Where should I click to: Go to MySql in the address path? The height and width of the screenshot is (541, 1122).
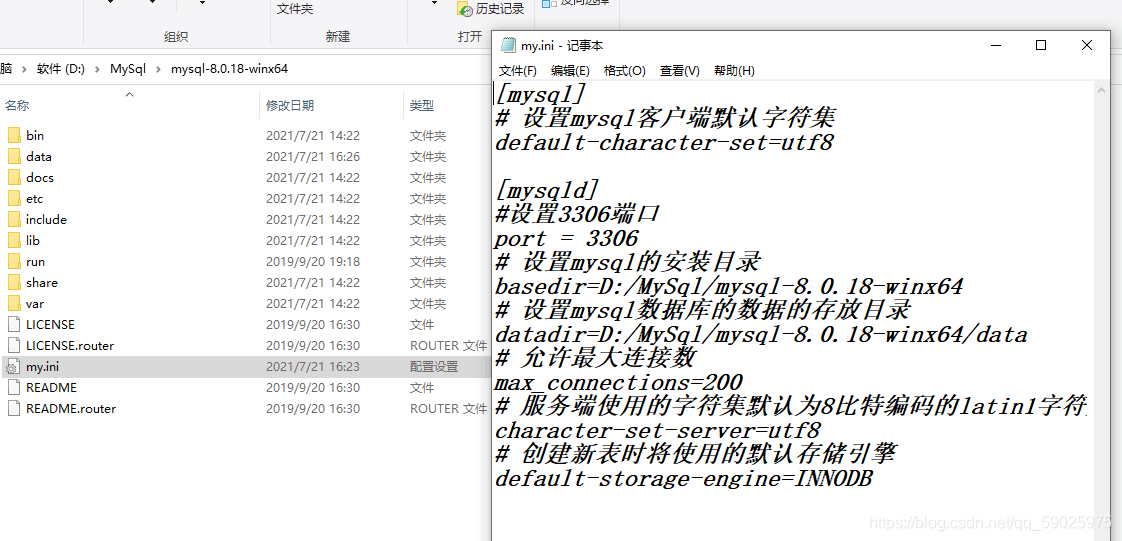click(x=127, y=69)
